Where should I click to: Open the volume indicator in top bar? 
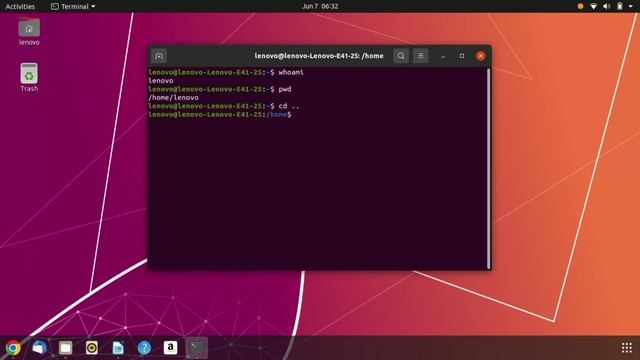pyautogui.click(x=607, y=6)
